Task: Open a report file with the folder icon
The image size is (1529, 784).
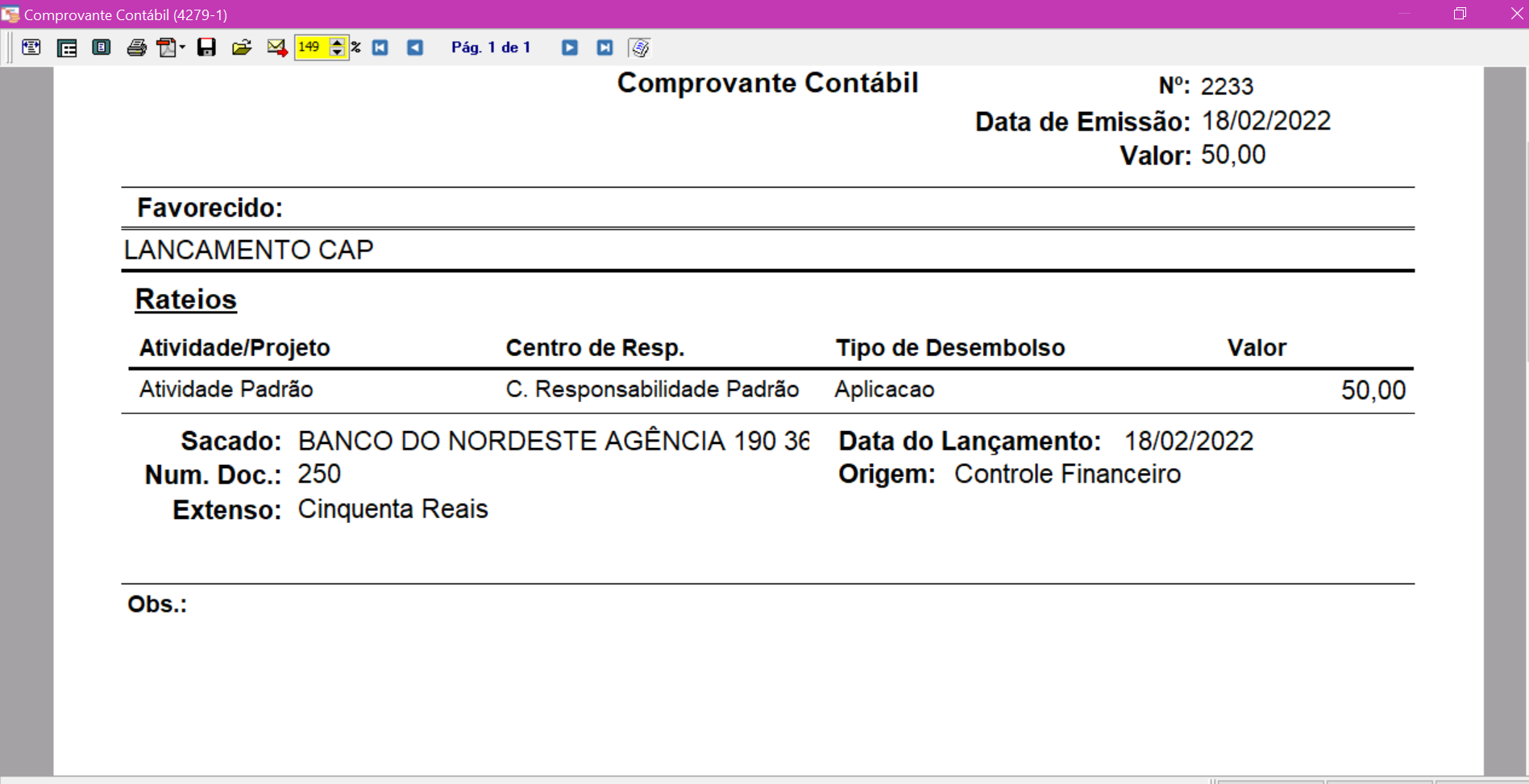Action: pos(242,48)
